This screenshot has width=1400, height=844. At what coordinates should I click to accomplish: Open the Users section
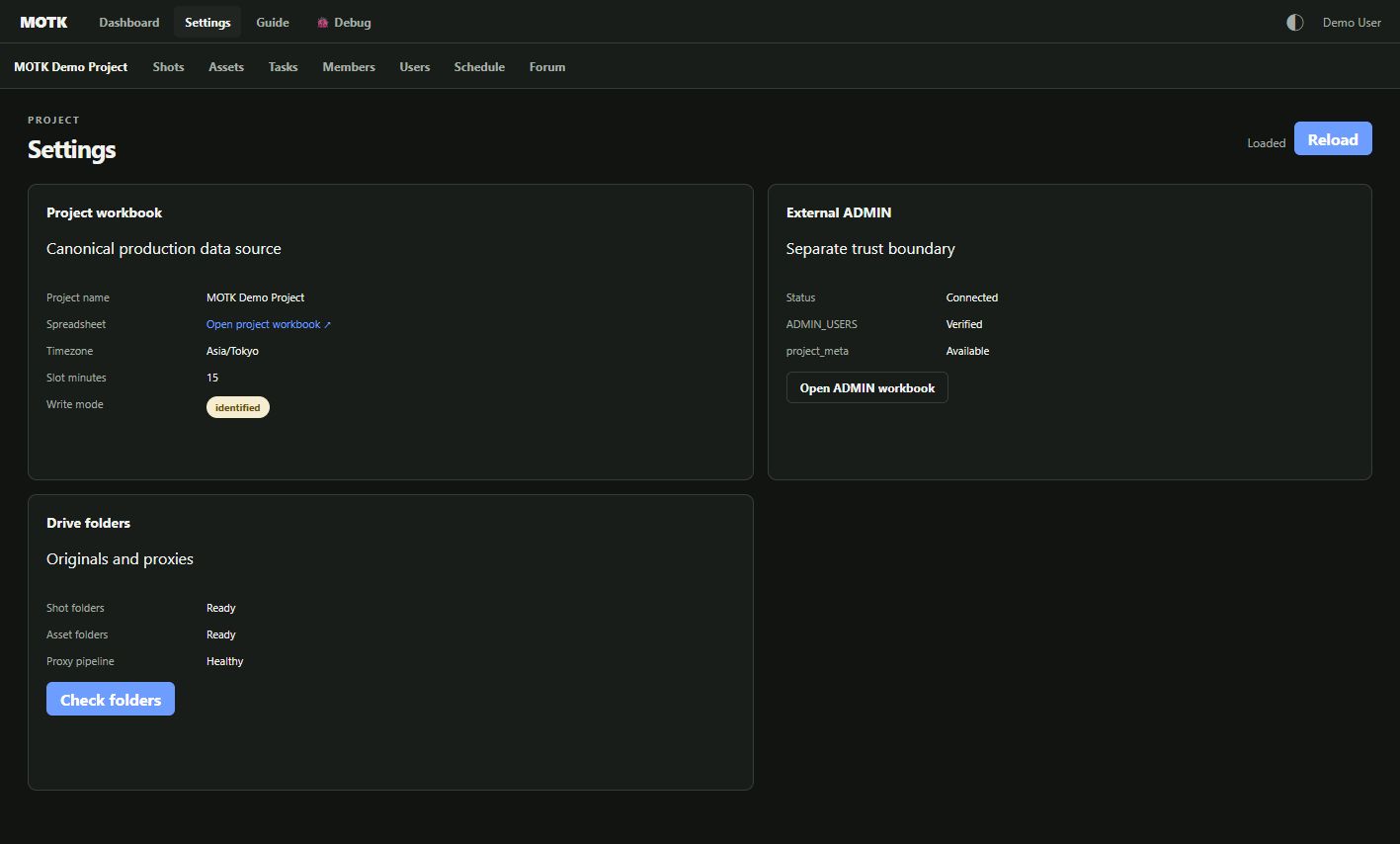pos(415,67)
